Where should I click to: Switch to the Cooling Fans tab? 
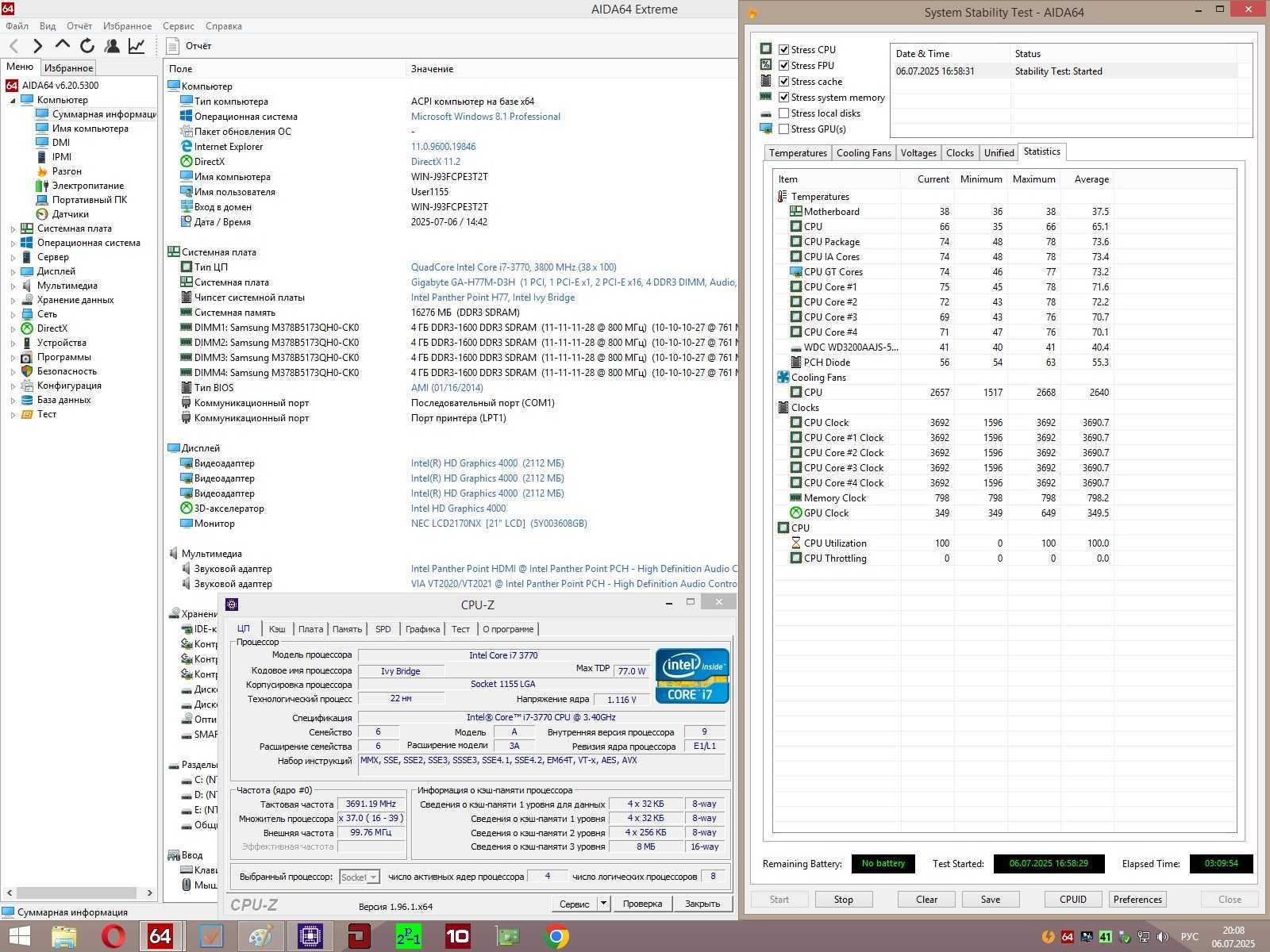[x=864, y=152]
